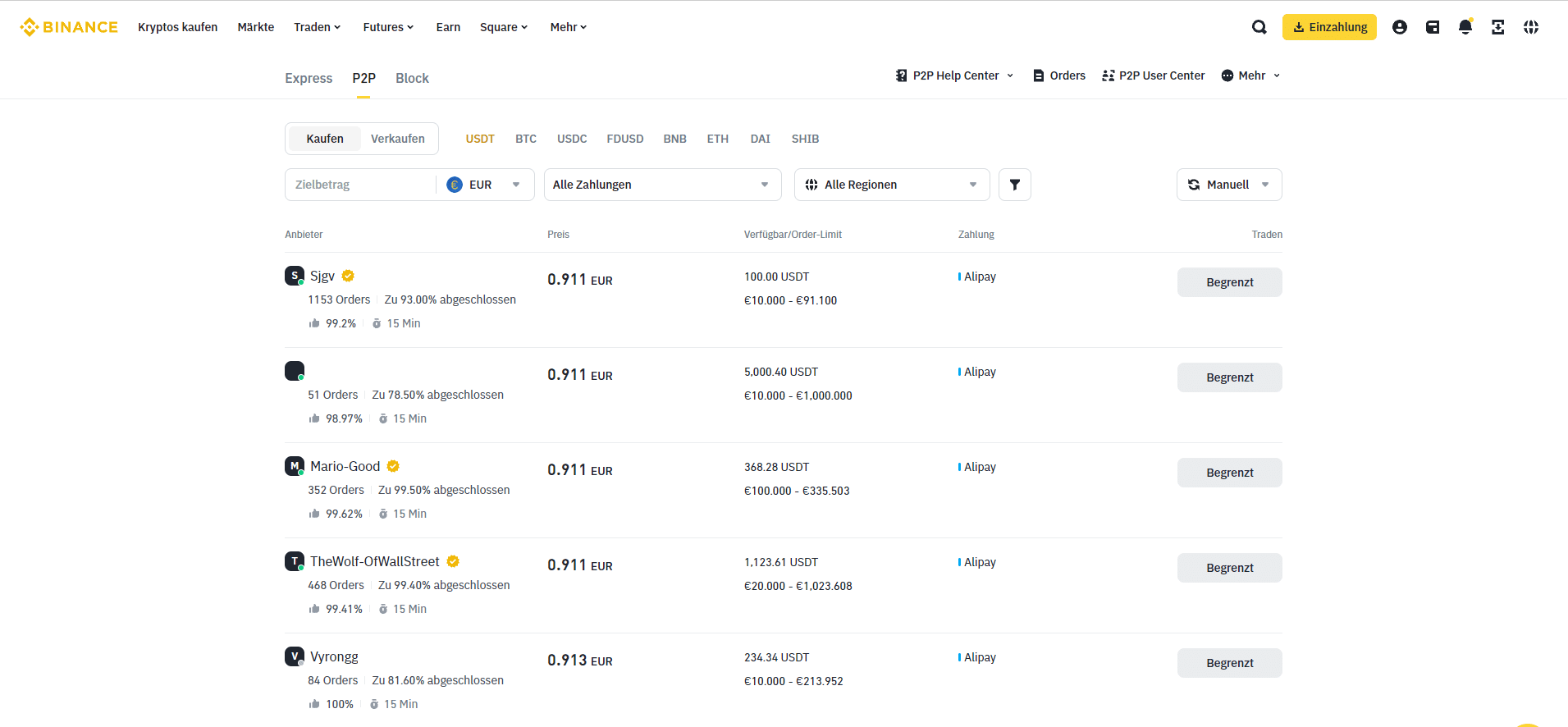Click the Vyrongg avatar icon
This screenshot has width=1568, height=727.
point(295,656)
